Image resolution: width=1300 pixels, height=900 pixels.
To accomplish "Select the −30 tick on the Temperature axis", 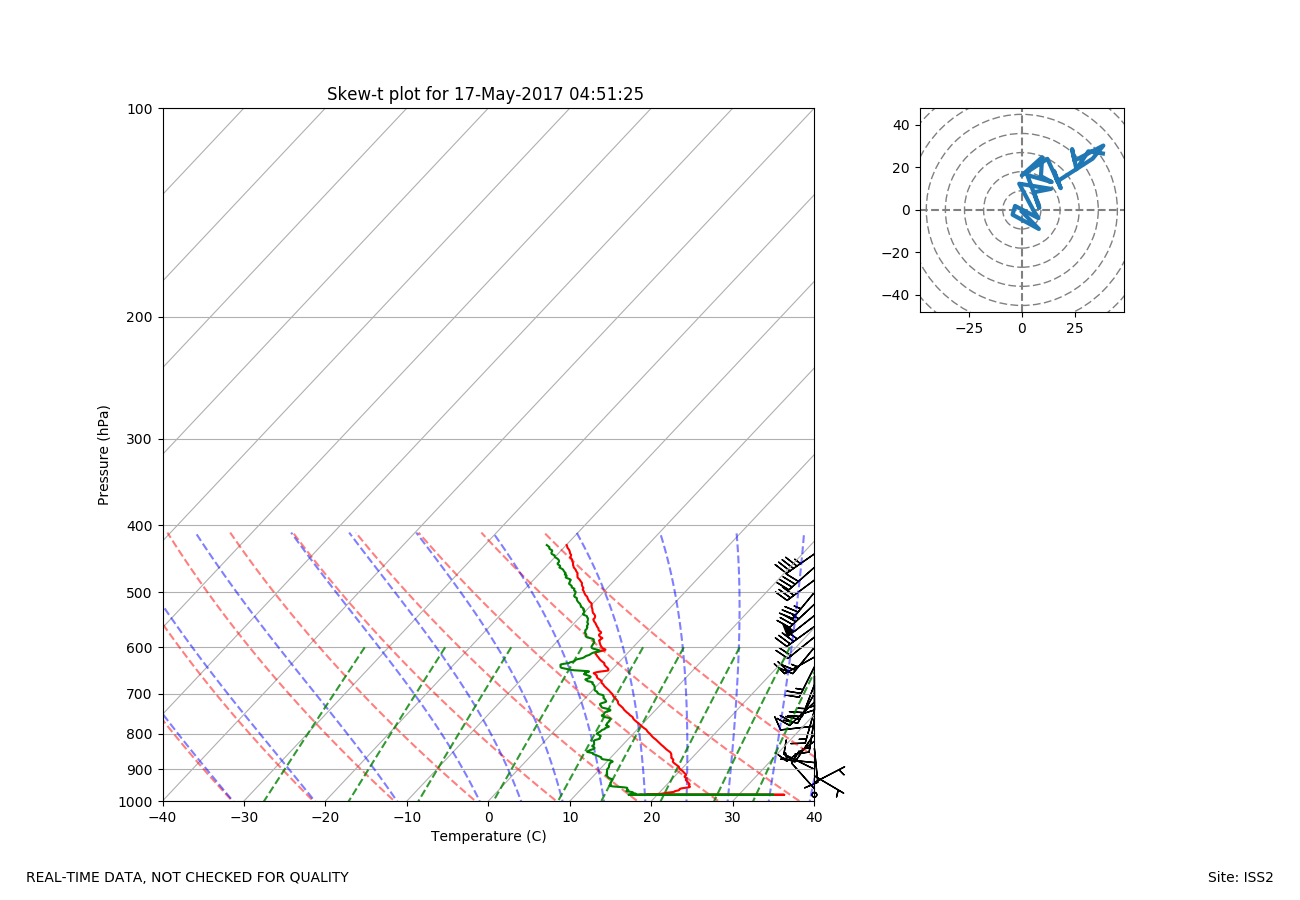I will pos(244,818).
